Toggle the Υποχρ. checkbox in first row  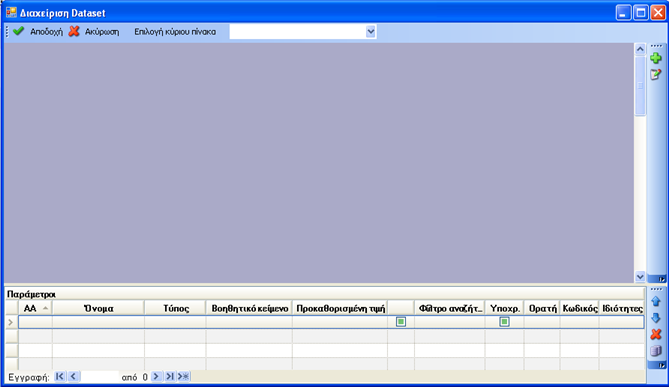point(504,322)
